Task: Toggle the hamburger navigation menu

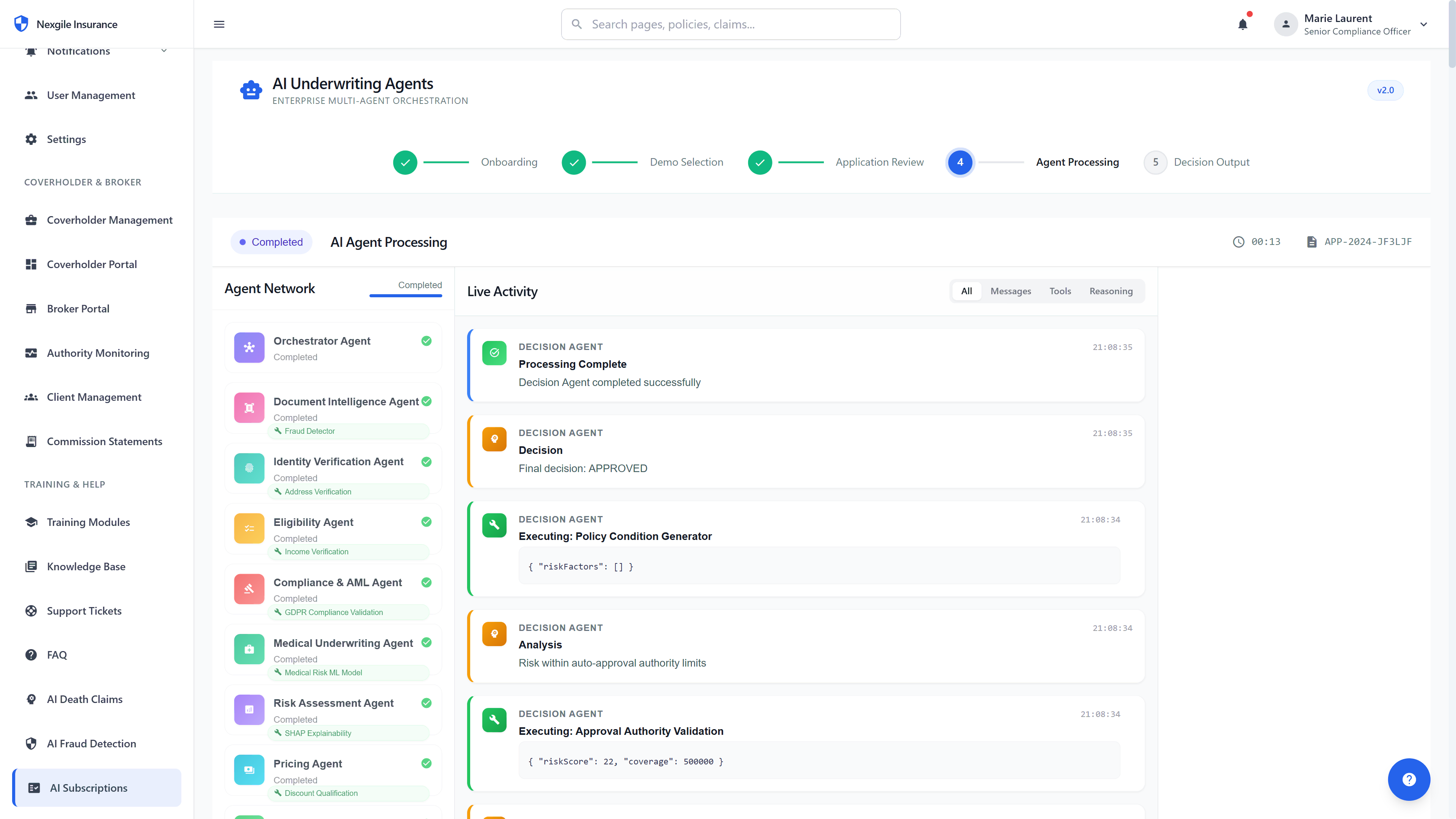Action: pyautogui.click(x=219, y=24)
